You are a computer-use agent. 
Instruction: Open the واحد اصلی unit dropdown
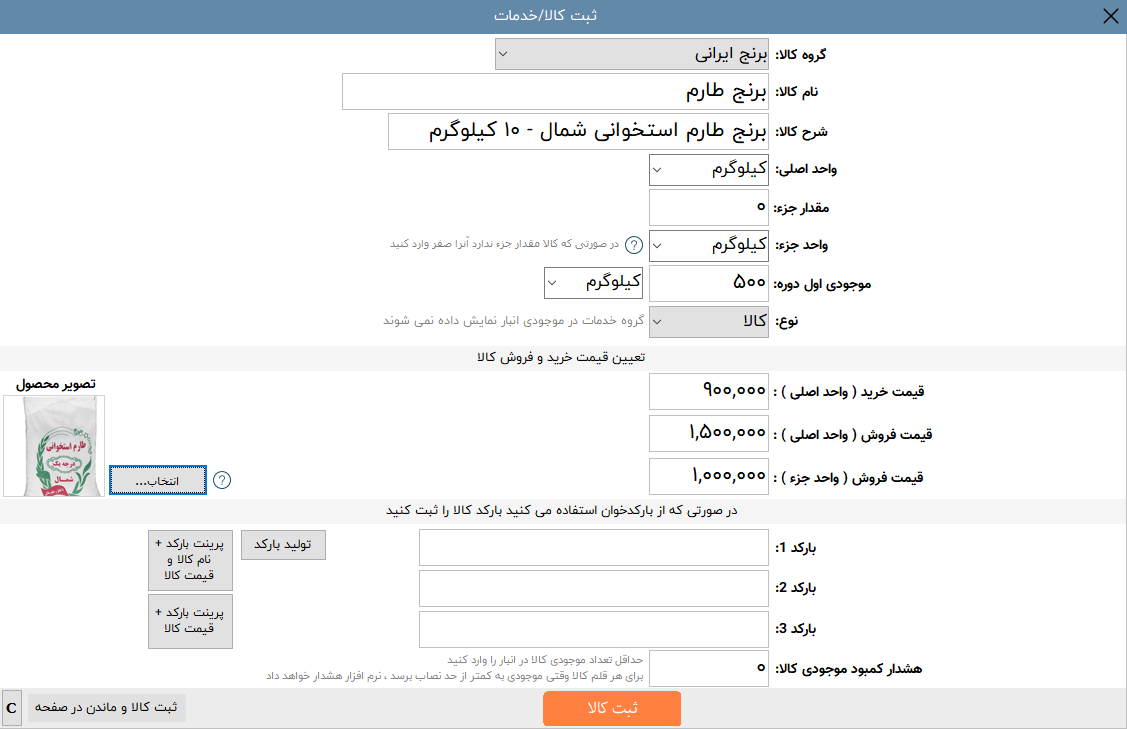(709, 170)
